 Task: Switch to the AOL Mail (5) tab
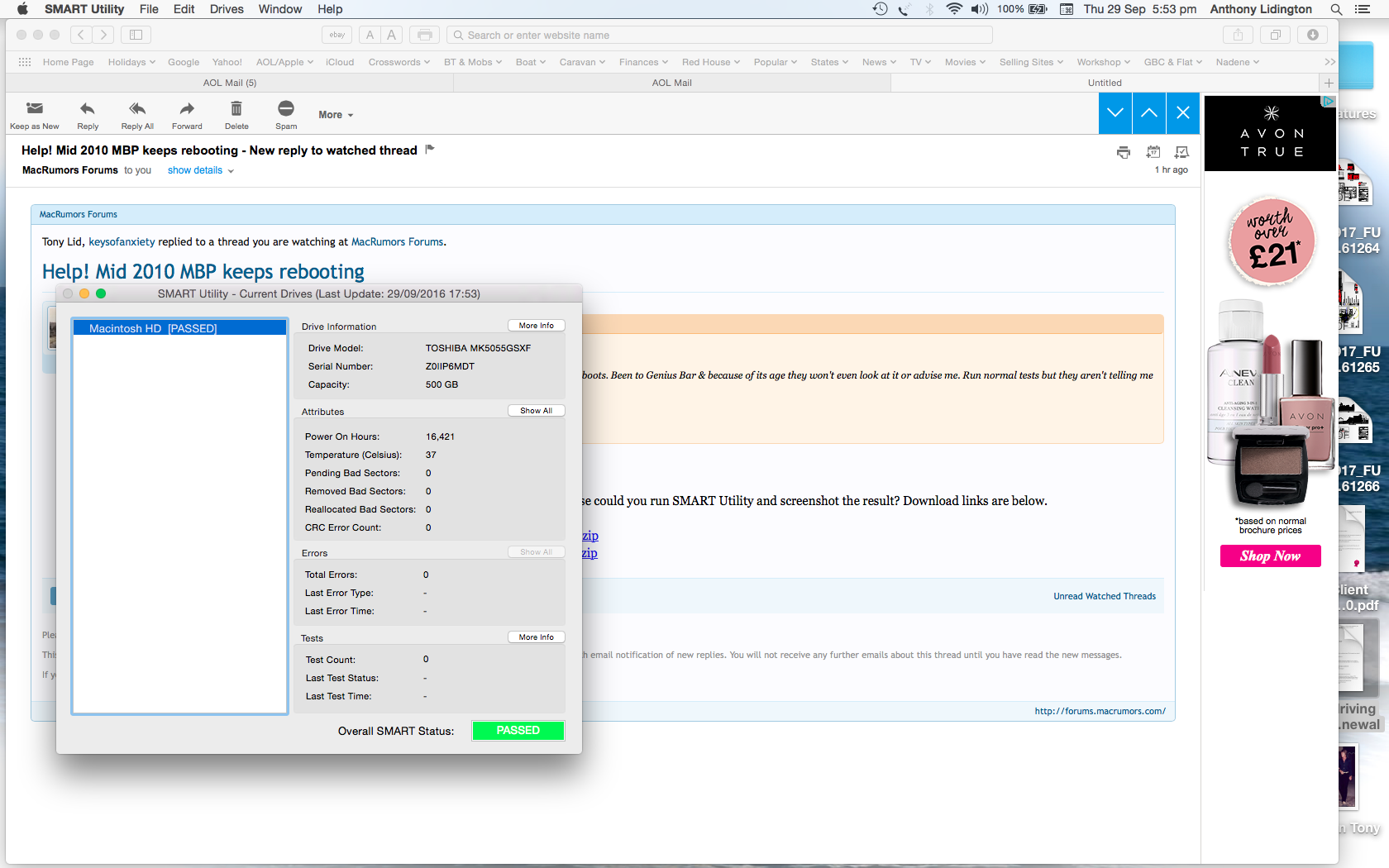pos(230,83)
